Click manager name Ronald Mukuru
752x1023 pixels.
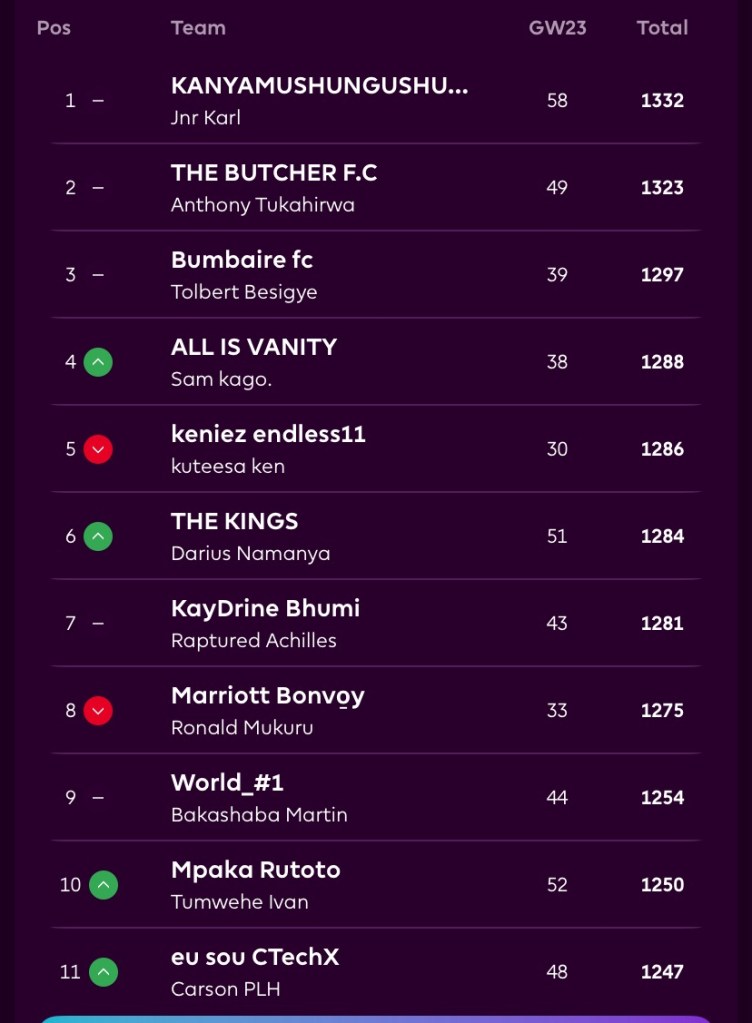(242, 728)
